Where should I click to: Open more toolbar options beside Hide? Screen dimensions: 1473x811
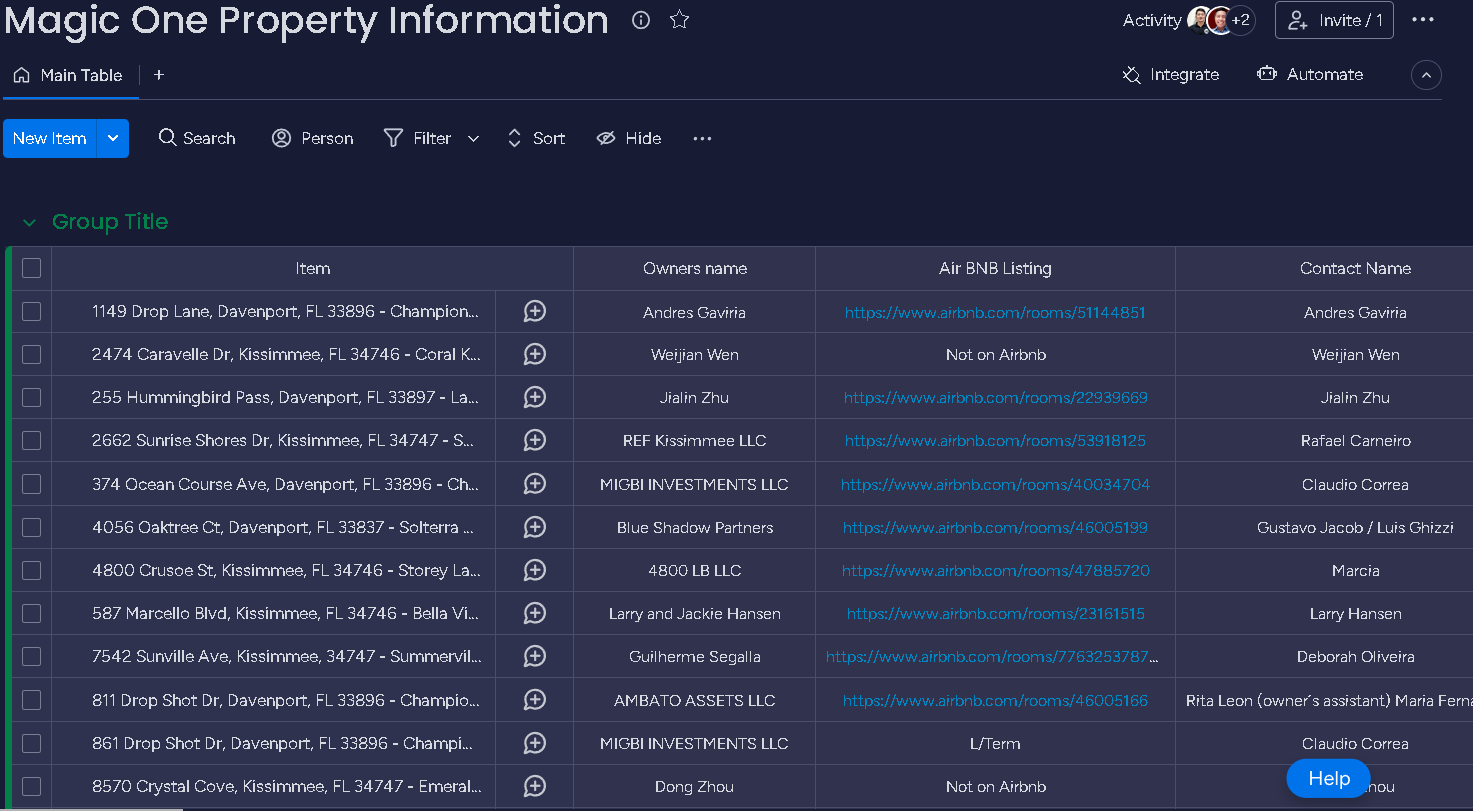coord(702,139)
